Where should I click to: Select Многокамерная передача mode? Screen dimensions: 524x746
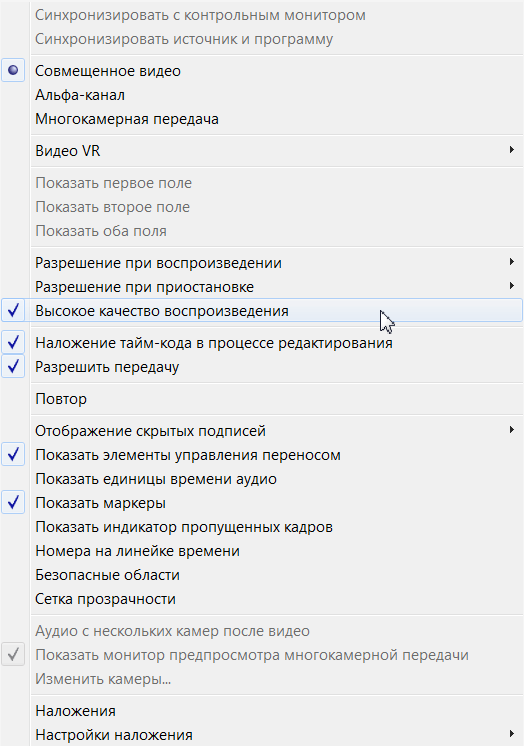click(x=262, y=119)
